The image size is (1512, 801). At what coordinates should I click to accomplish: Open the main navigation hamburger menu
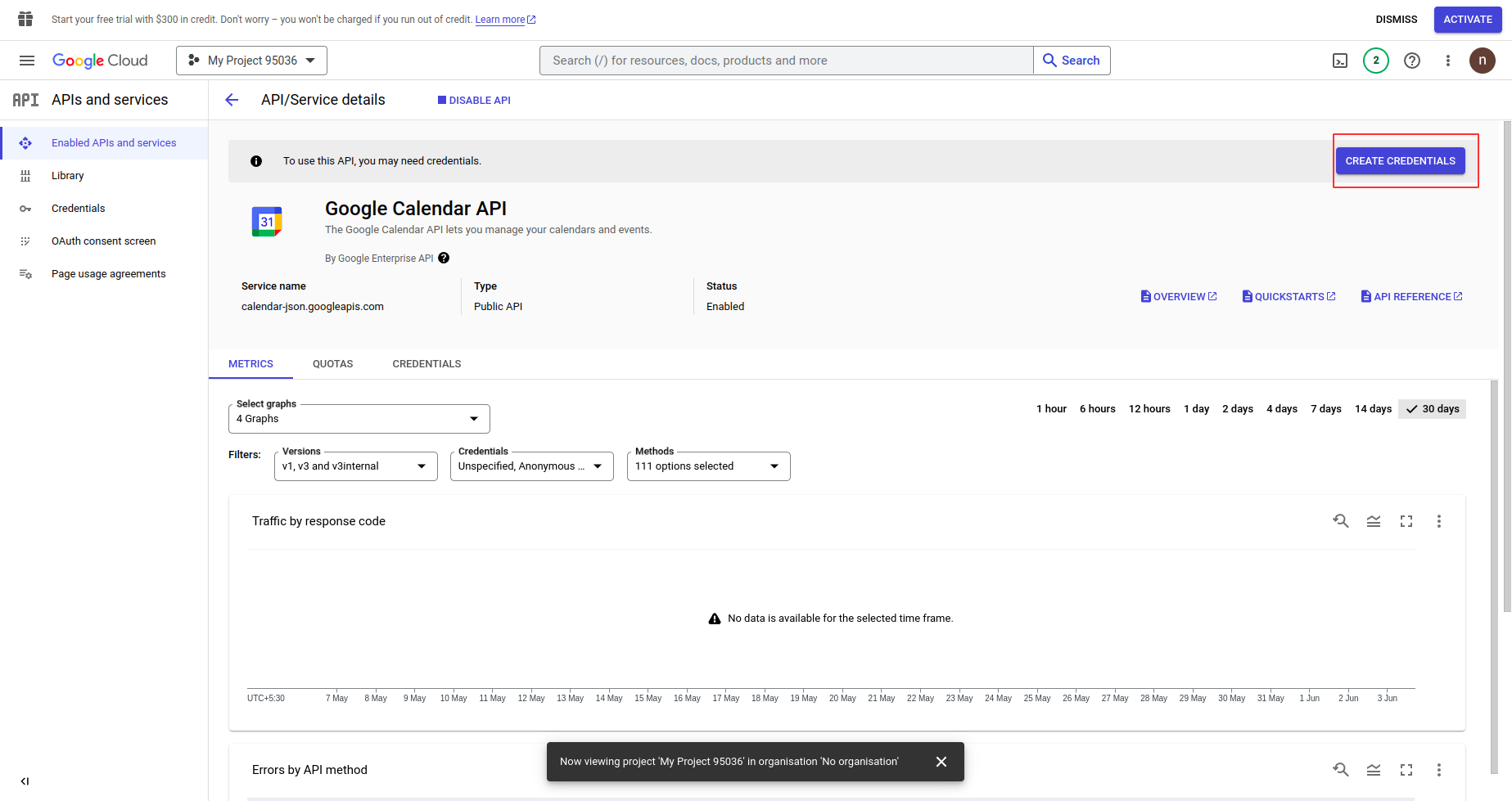click(27, 61)
